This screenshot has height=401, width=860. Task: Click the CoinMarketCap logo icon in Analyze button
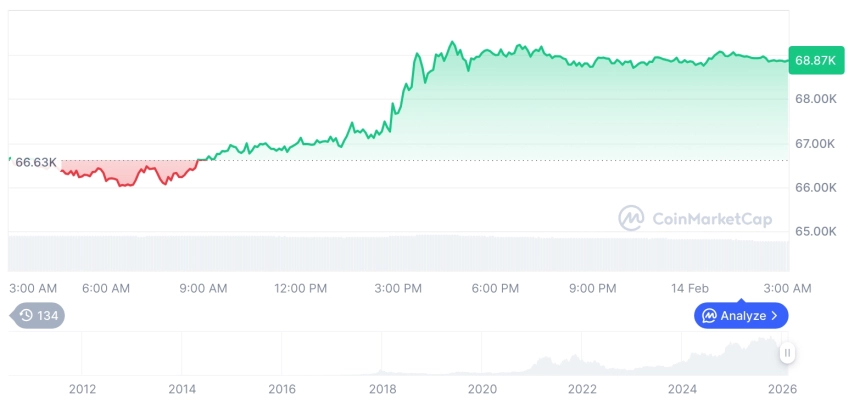pos(709,316)
